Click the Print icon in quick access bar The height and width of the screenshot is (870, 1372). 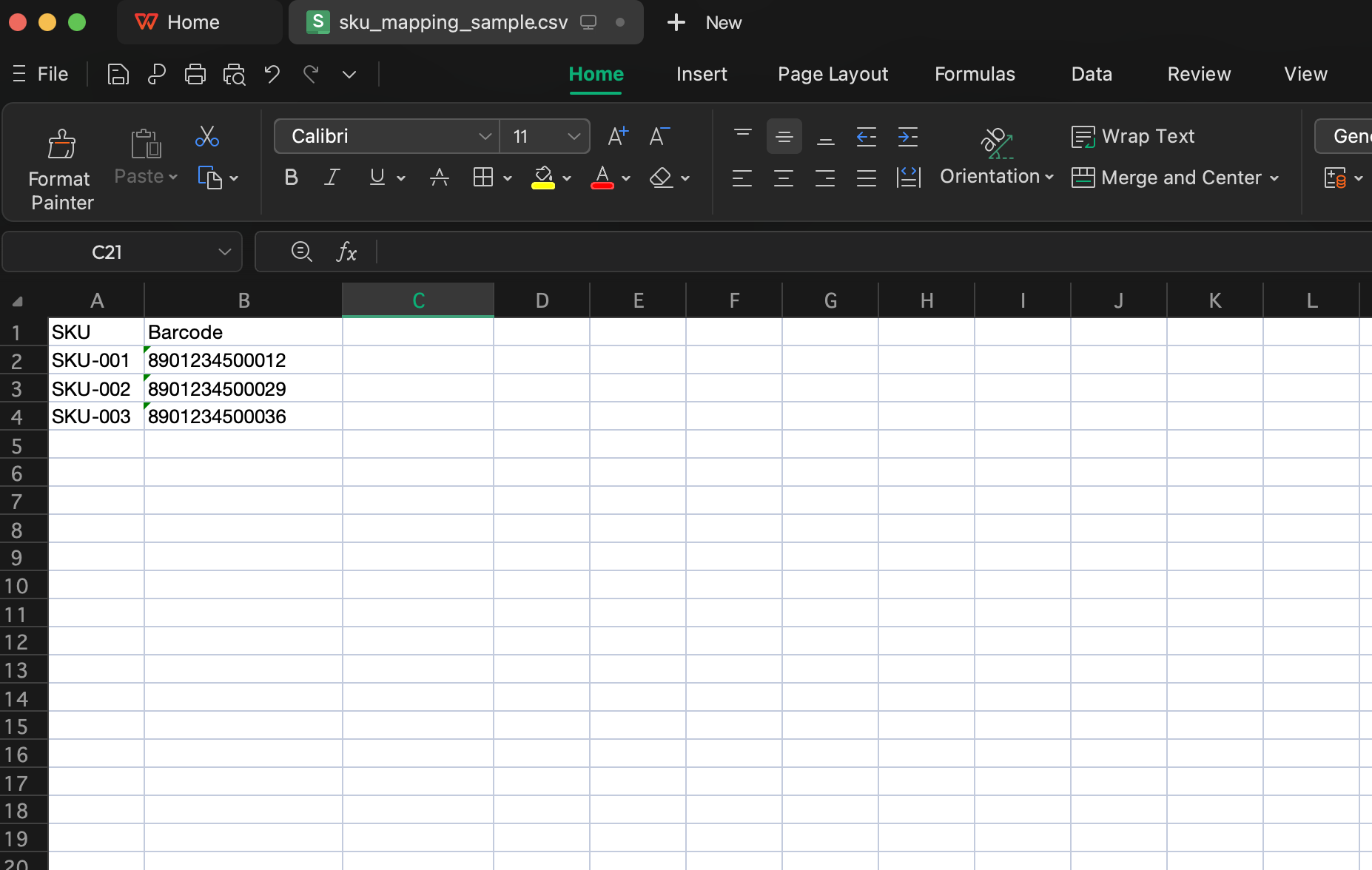click(195, 74)
